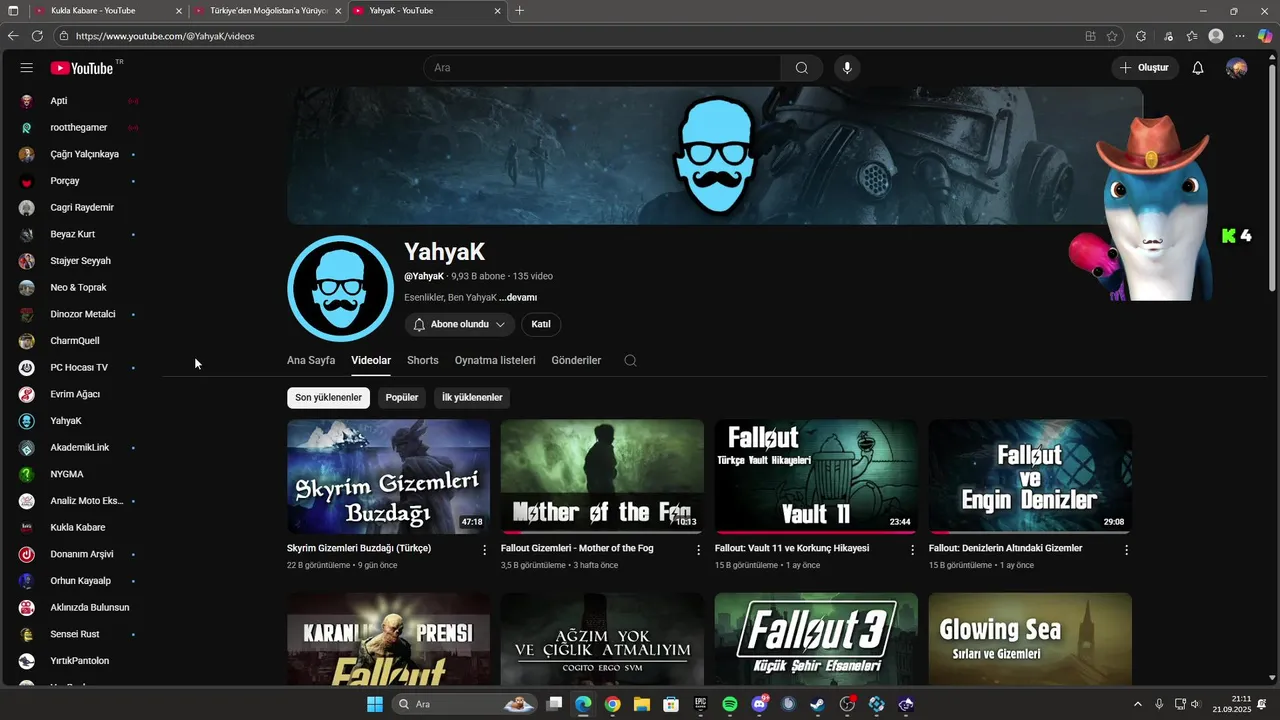The image size is (1280, 720).
Task: Select the İlk yüklenenler filter chip
Action: click(x=472, y=397)
